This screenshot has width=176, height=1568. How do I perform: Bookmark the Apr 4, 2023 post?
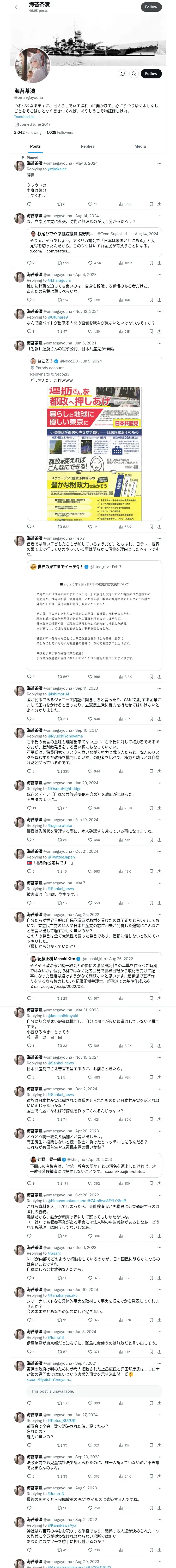click(151, 300)
